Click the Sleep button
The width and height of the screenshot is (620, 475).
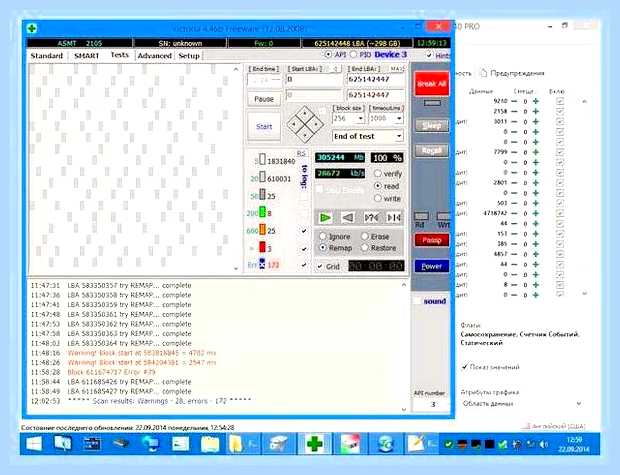coord(432,126)
